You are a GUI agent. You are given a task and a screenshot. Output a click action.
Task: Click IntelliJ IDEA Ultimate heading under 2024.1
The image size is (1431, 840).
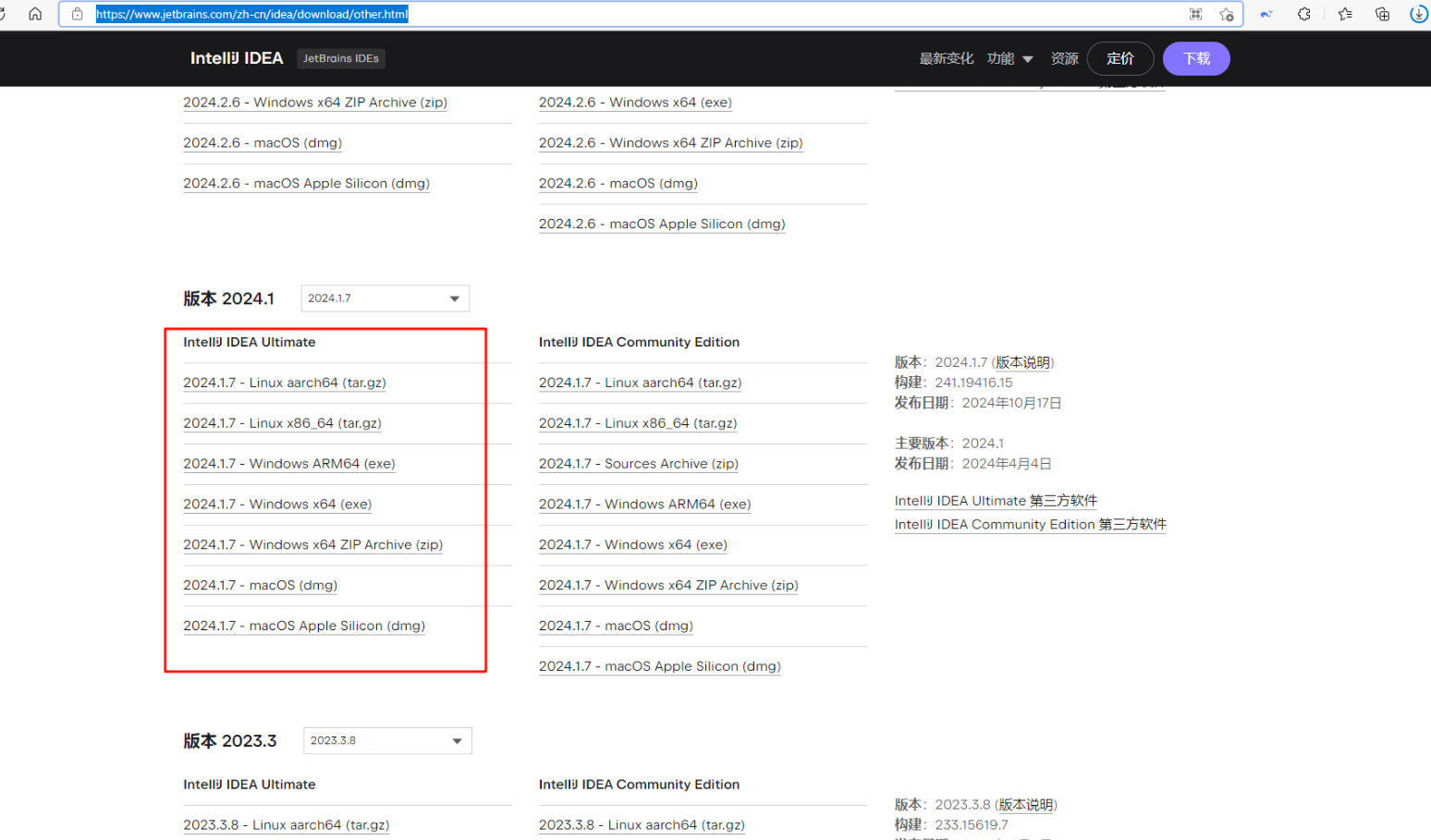250,342
